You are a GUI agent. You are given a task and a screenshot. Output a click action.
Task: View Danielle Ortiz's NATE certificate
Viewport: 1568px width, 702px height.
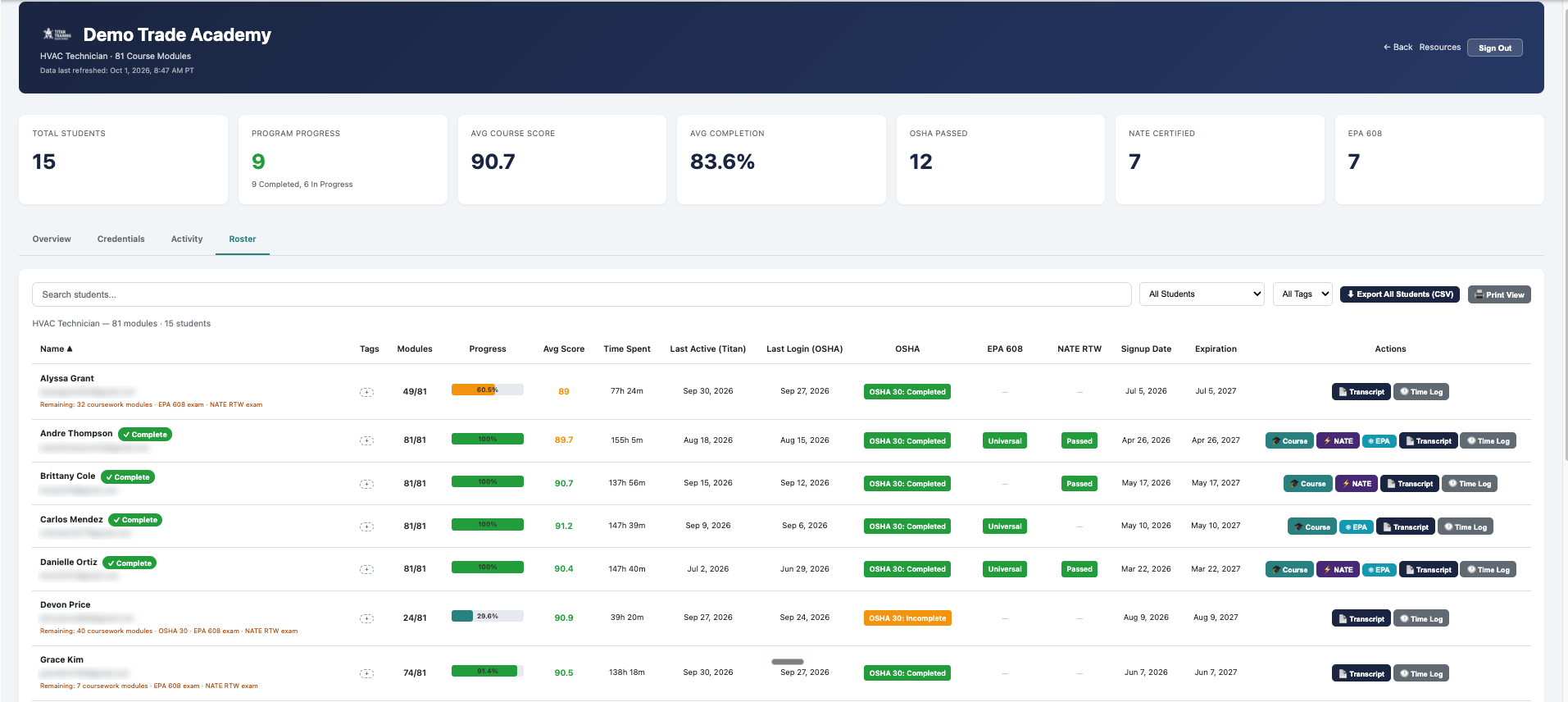tap(1338, 569)
